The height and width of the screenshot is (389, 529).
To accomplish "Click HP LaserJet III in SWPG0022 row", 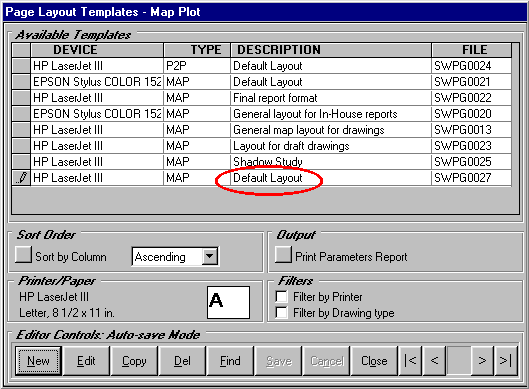I will tap(97, 98).
